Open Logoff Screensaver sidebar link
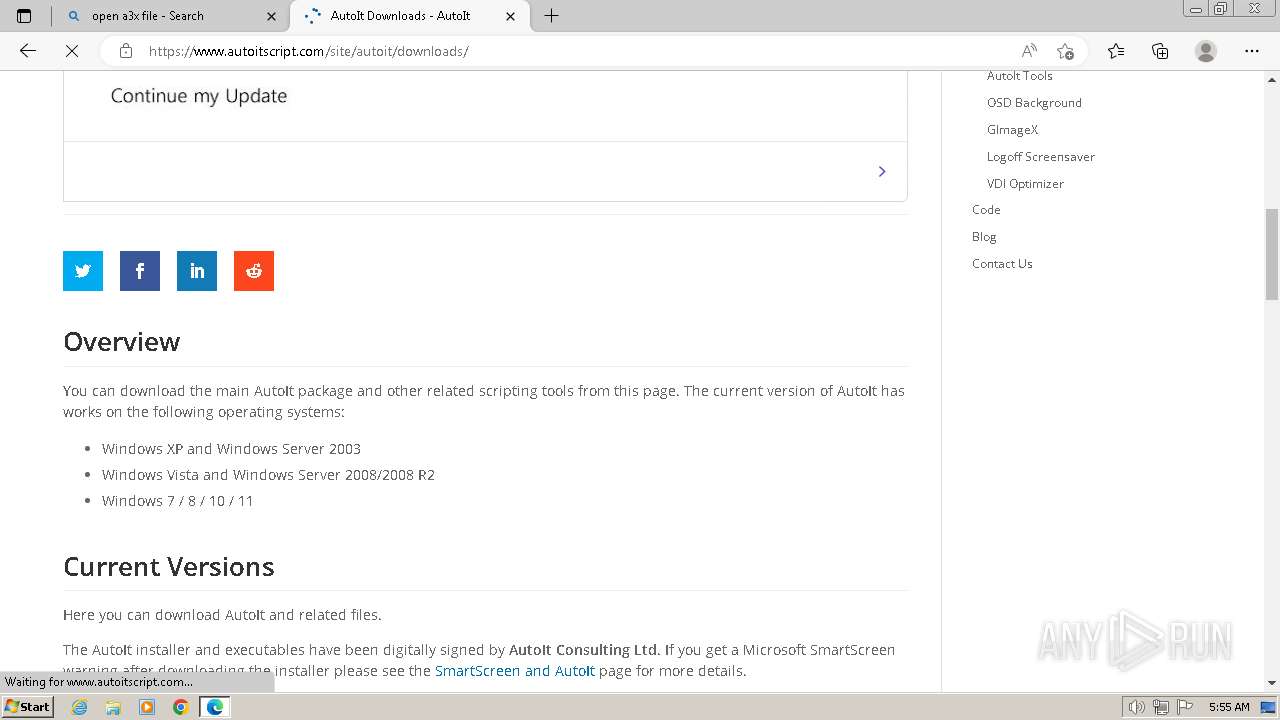Image resolution: width=1280 pixels, height=720 pixels. 1040,157
